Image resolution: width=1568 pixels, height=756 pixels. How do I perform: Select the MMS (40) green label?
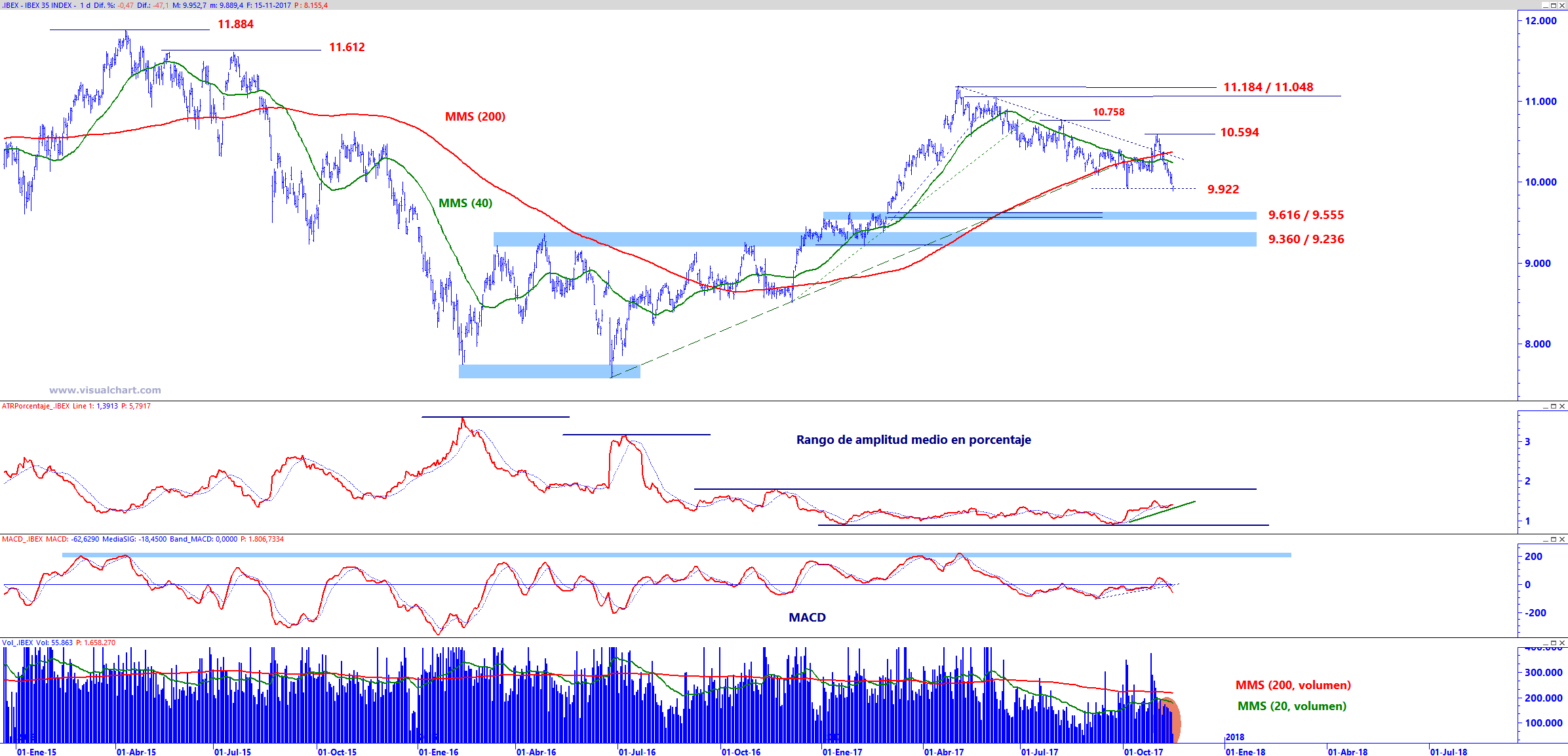click(465, 203)
